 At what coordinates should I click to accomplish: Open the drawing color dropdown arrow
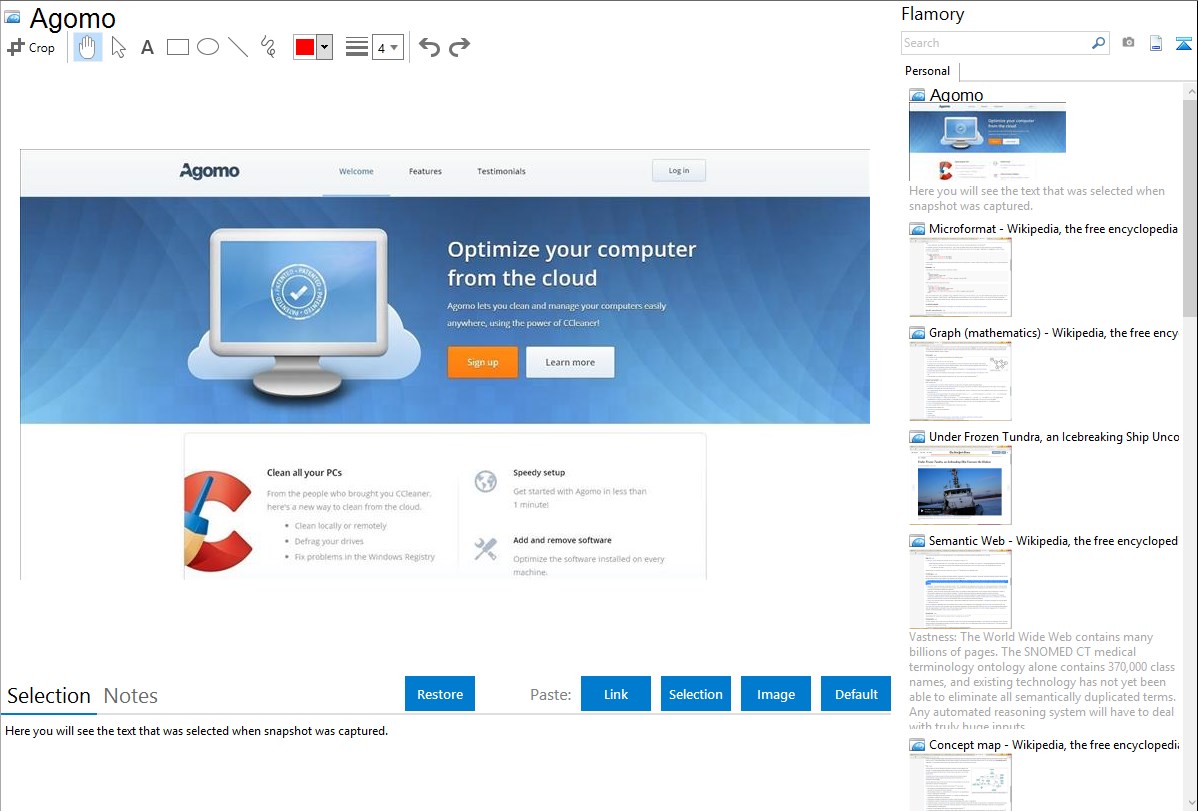pyautogui.click(x=324, y=47)
